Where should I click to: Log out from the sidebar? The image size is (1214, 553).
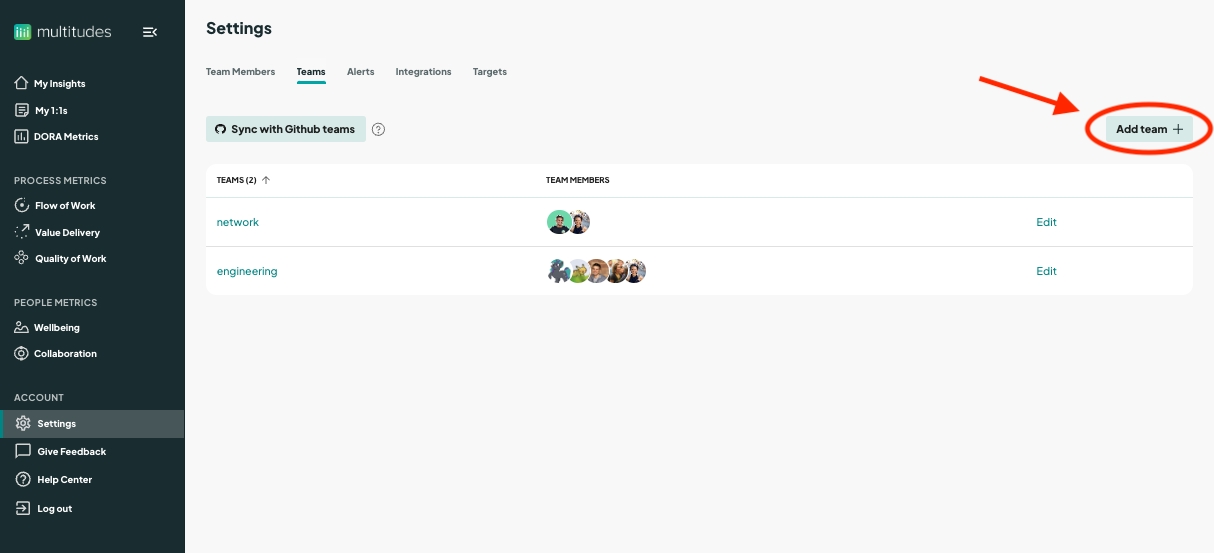click(x=54, y=508)
